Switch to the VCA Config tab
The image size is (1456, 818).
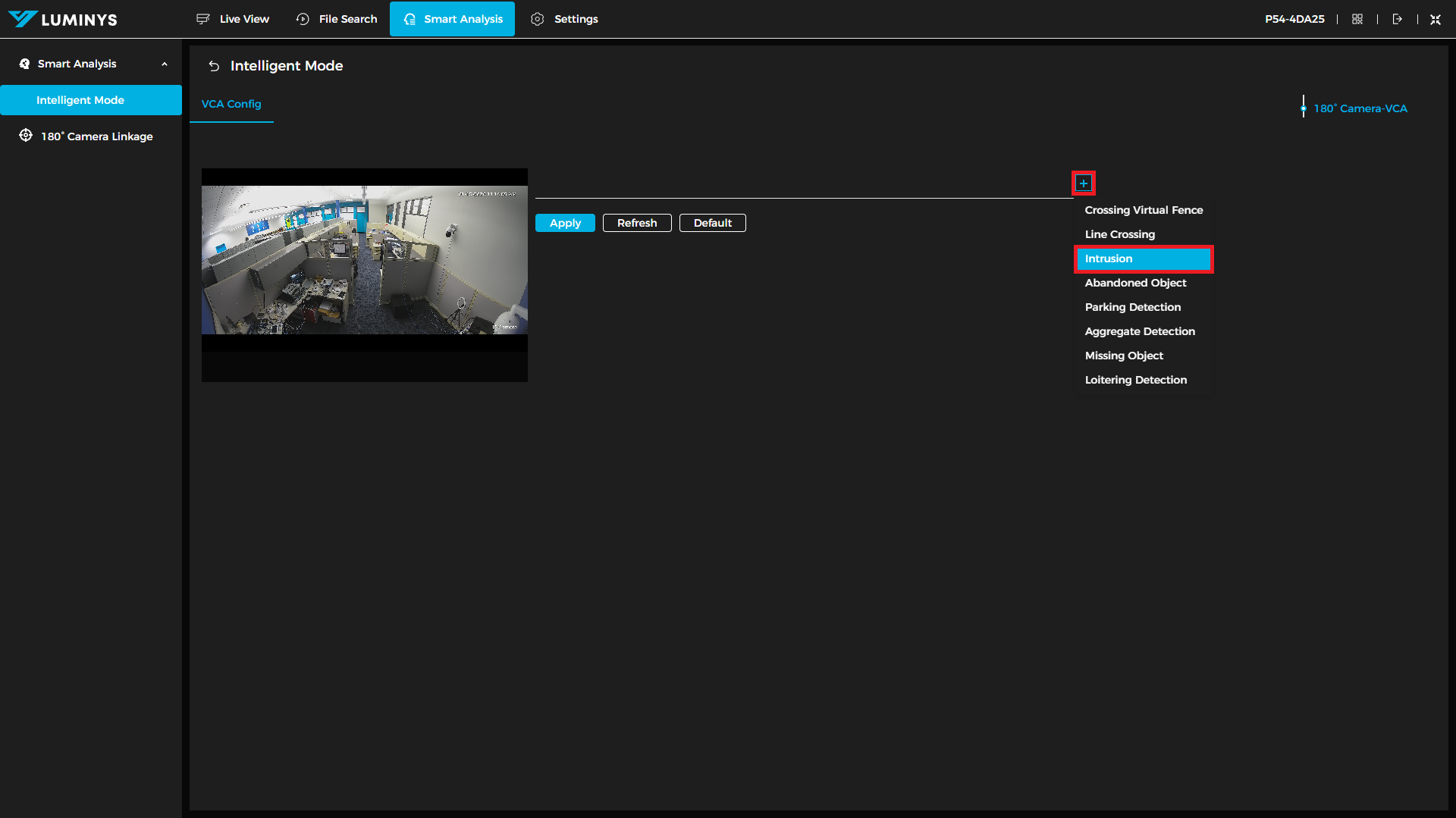tap(231, 104)
